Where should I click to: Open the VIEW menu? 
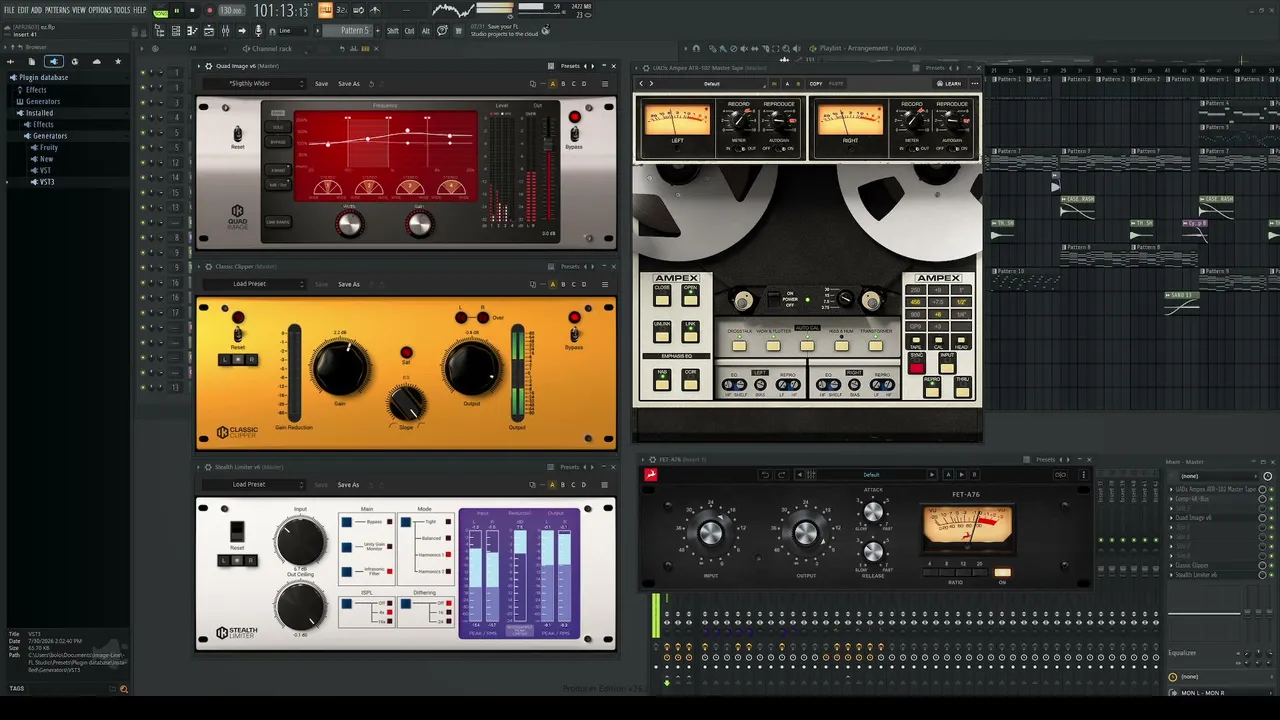pyautogui.click(x=79, y=10)
